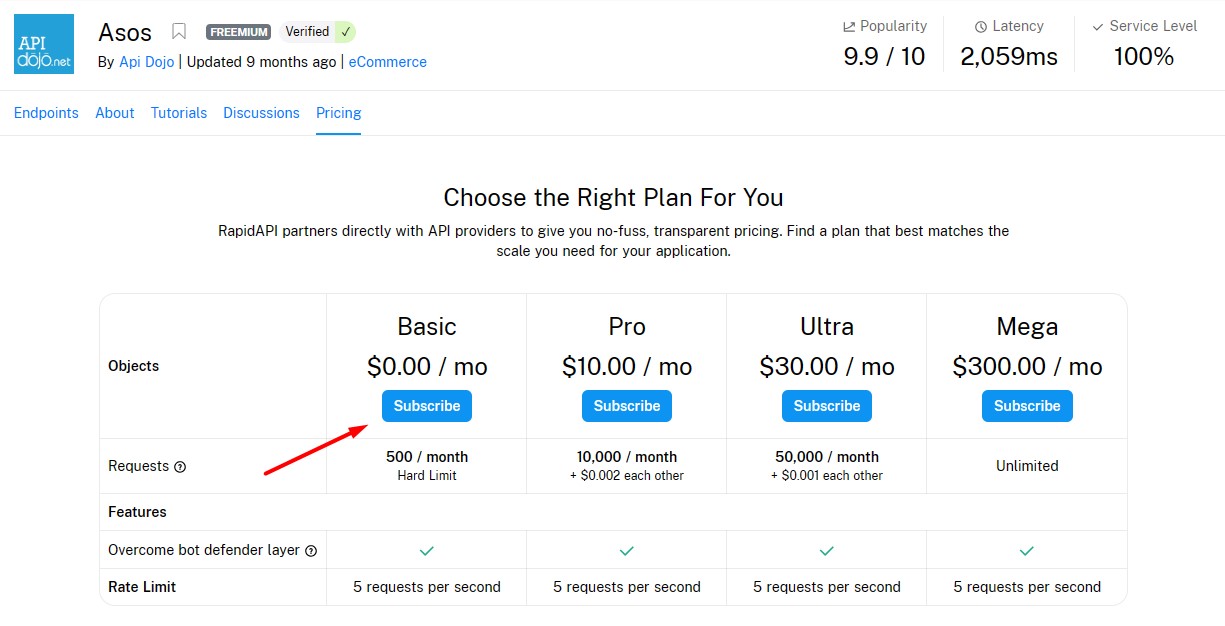Select the Pricing tab
This screenshot has width=1225, height=626.
(x=338, y=113)
